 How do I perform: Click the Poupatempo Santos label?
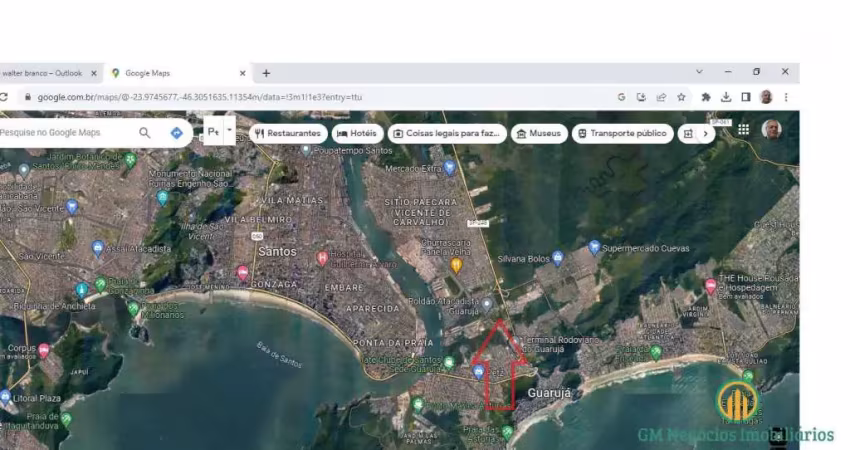coord(353,151)
